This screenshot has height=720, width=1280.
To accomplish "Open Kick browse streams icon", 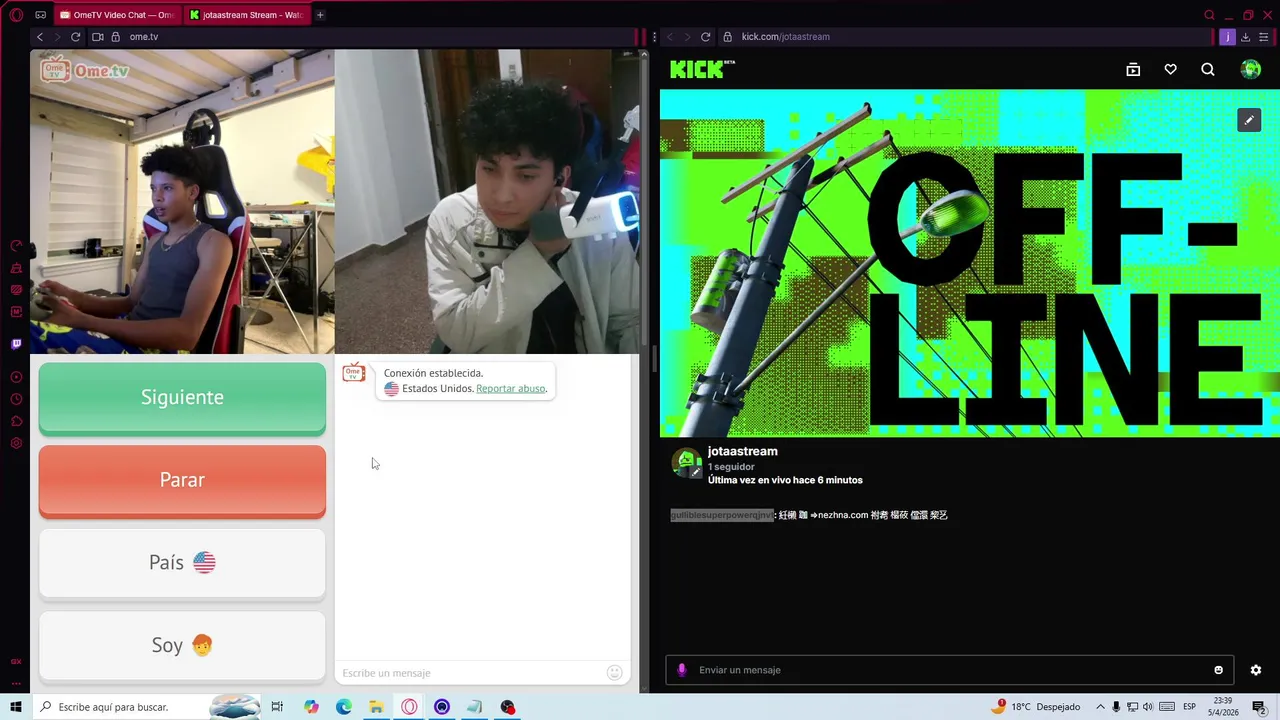I will [1133, 70].
